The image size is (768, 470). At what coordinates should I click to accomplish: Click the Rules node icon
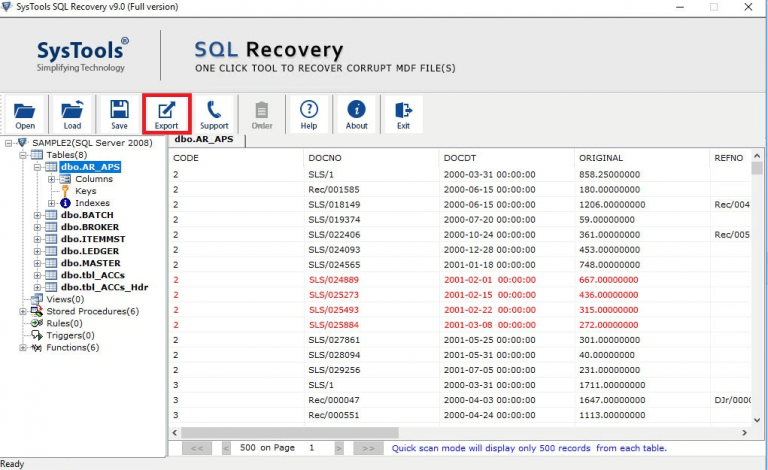tap(37, 323)
